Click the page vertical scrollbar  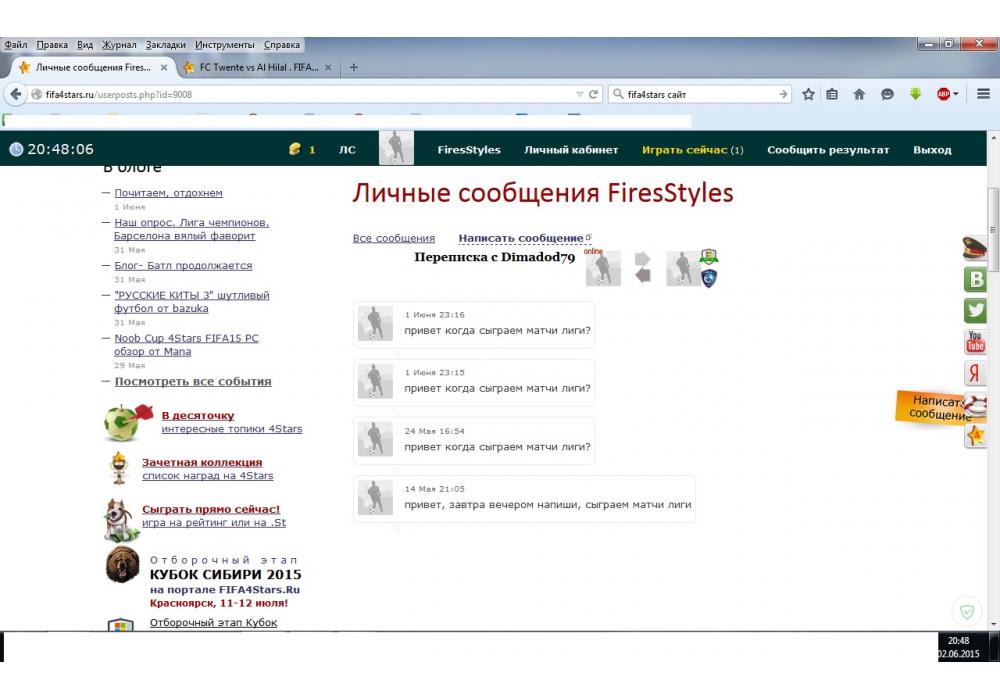tap(992, 400)
